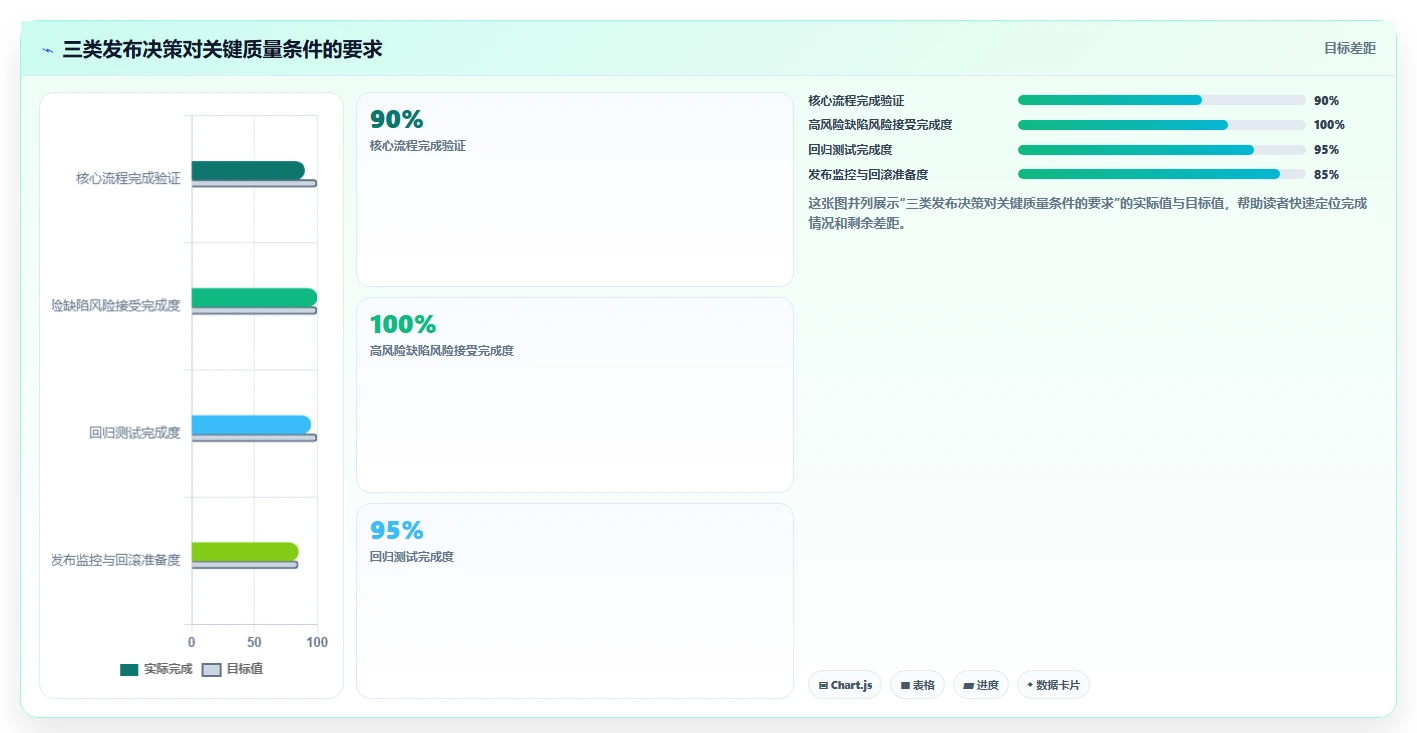Click the description paragraph starting 这张图并列展示

click(1088, 213)
